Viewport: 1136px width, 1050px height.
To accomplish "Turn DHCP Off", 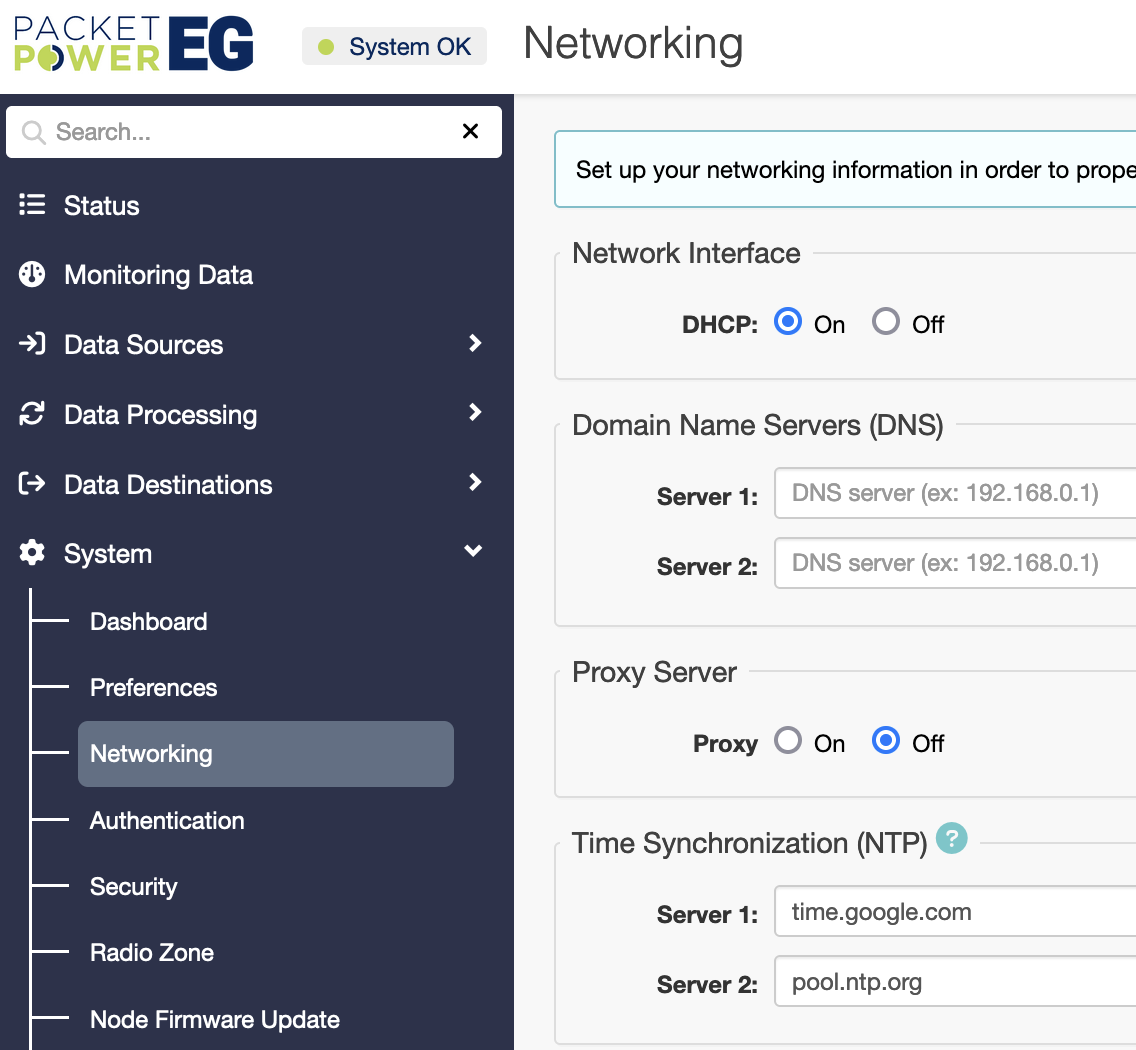I will point(886,322).
